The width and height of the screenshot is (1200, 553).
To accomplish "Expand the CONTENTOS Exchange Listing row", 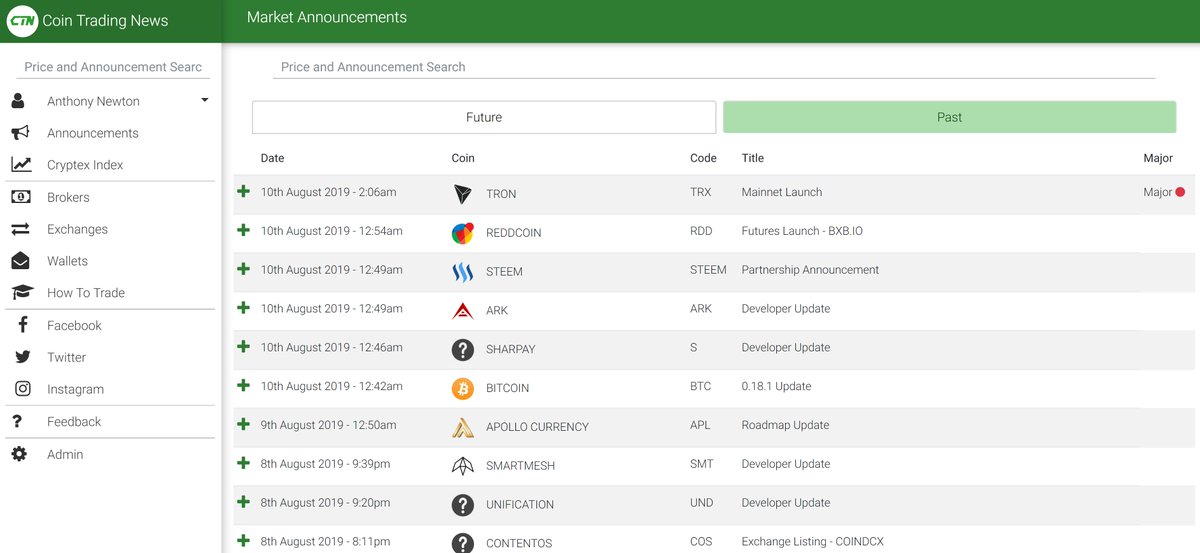I will 243,541.
